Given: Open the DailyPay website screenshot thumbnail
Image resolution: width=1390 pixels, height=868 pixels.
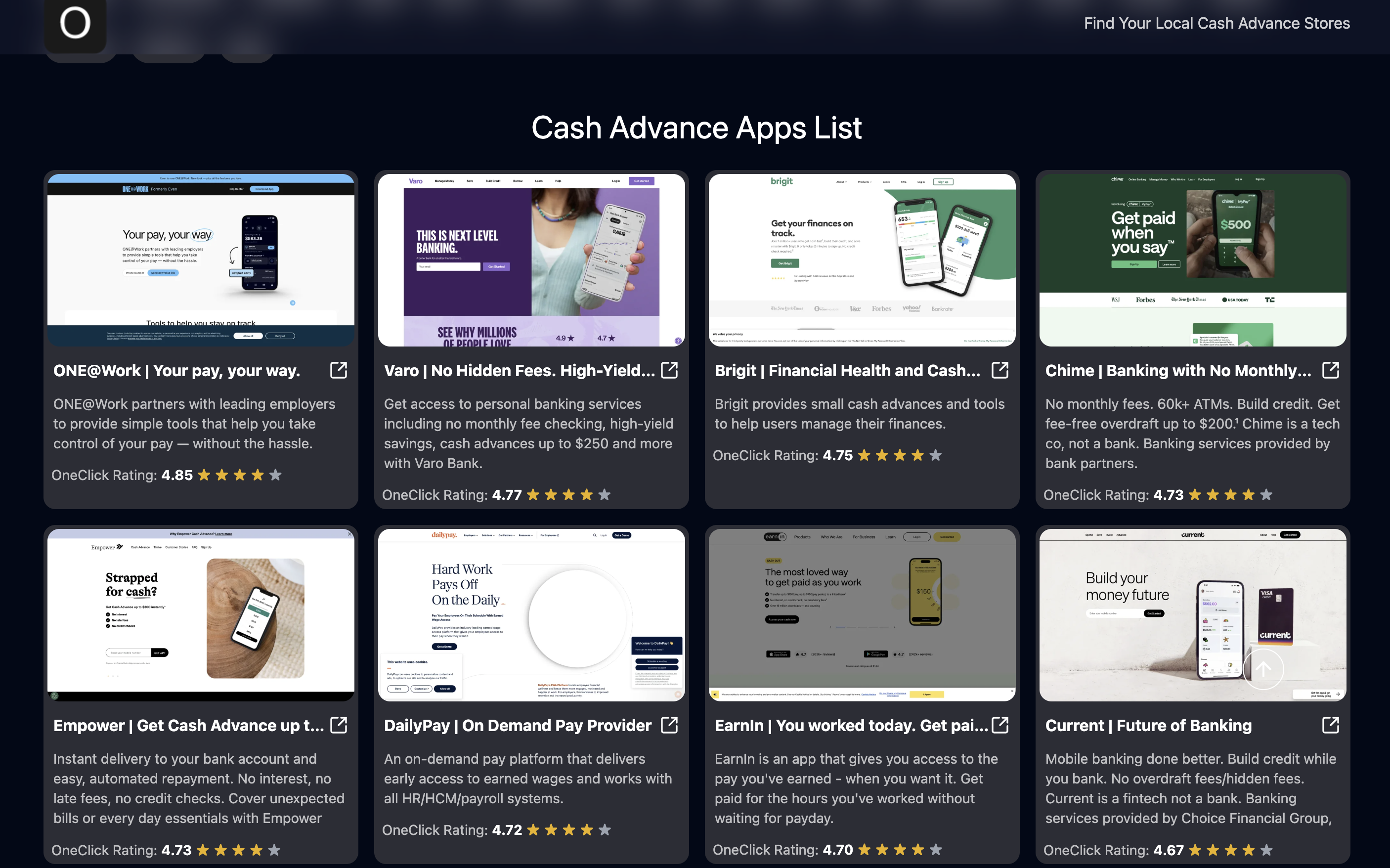Looking at the screenshot, I should coord(531,615).
